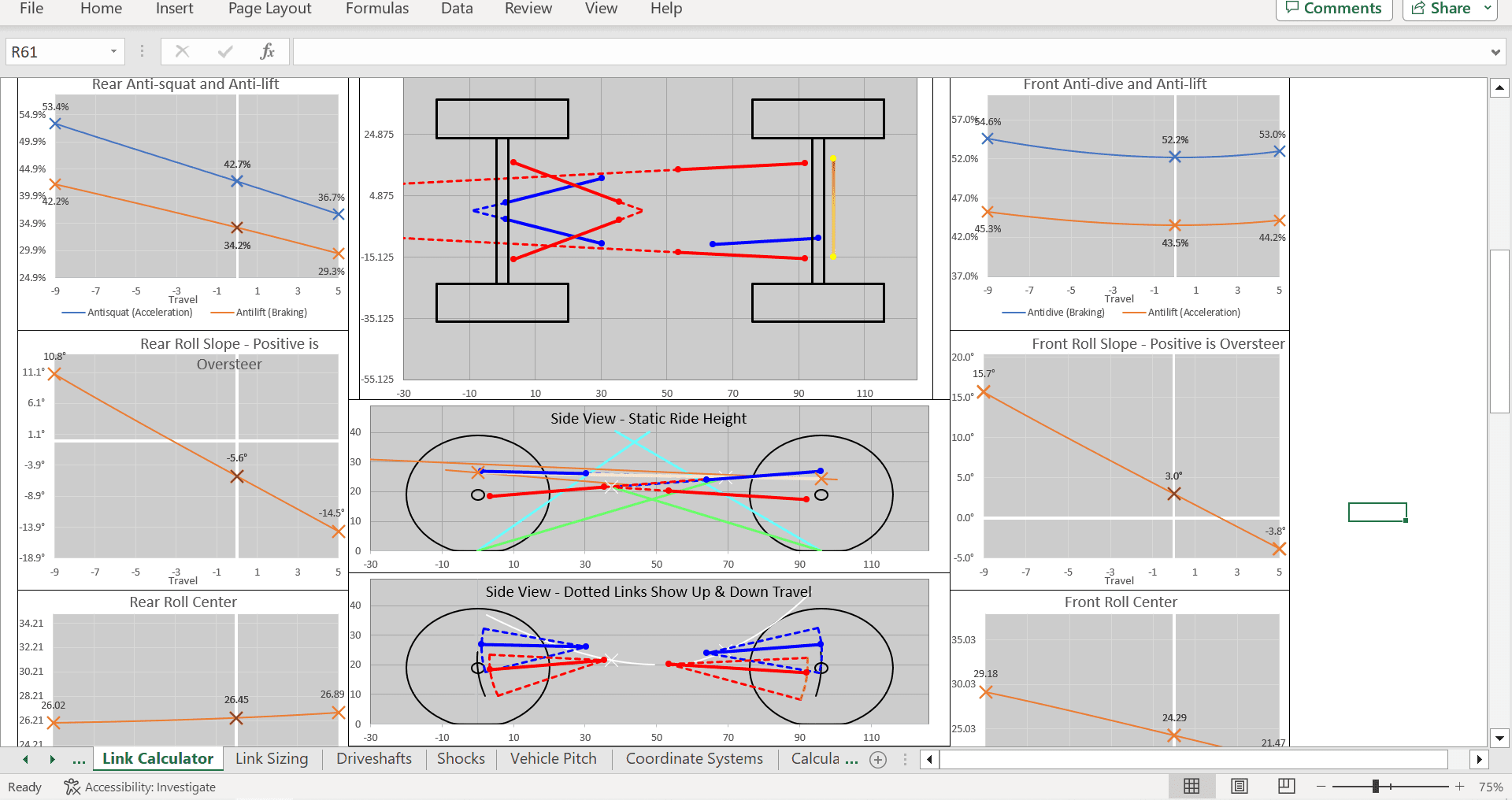Click the zoom in plus button
This screenshot has height=800, width=1512.
click(1459, 787)
